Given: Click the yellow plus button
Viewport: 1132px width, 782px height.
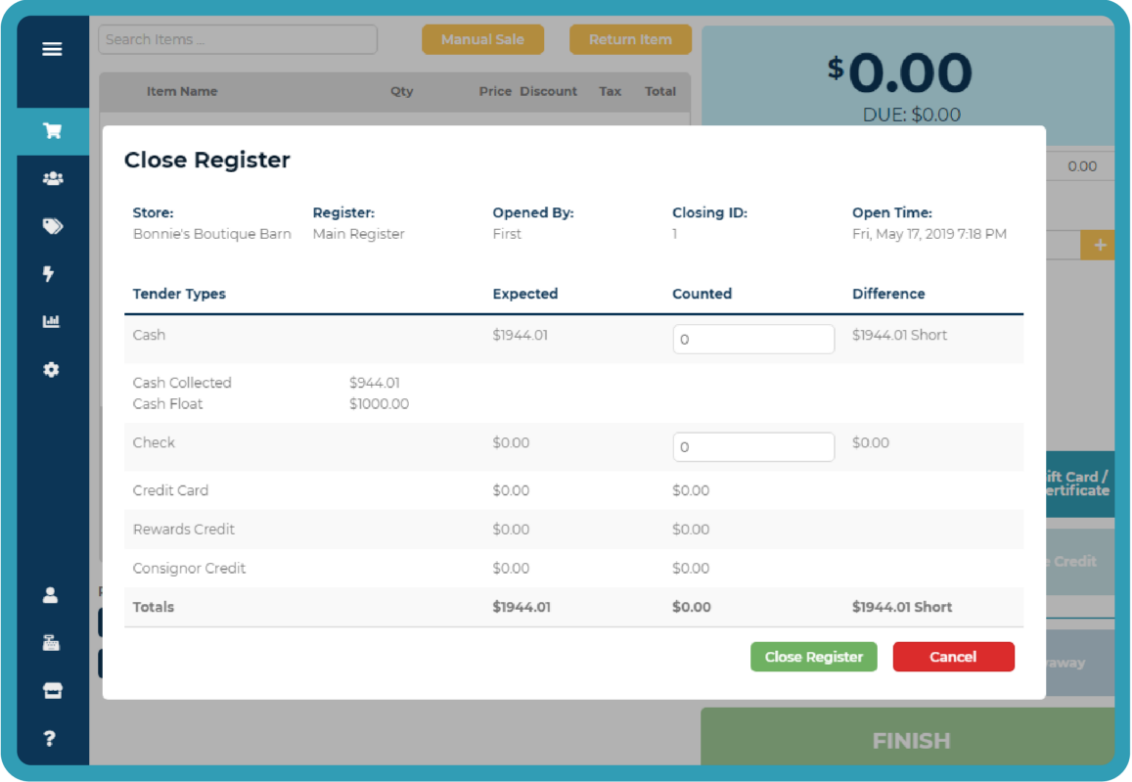Looking at the screenshot, I should pyautogui.click(x=1099, y=245).
